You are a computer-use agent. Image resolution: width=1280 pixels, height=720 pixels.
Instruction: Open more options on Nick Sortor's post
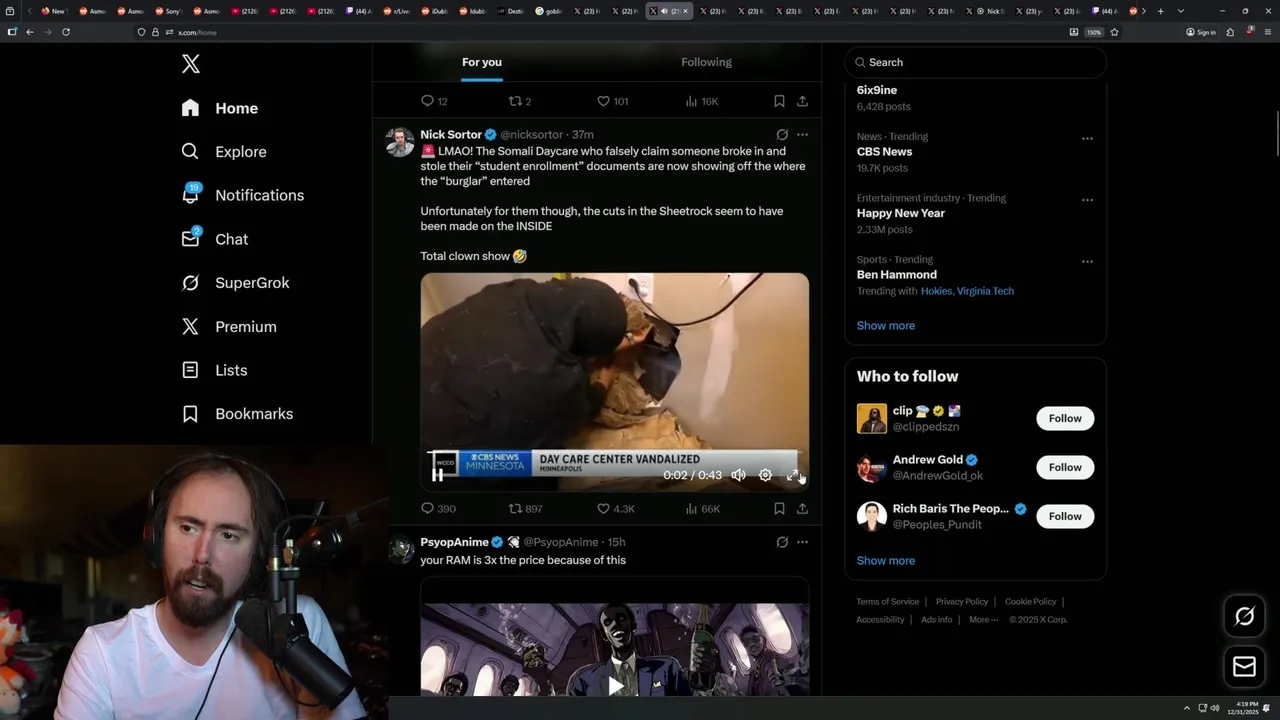(x=802, y=134)
